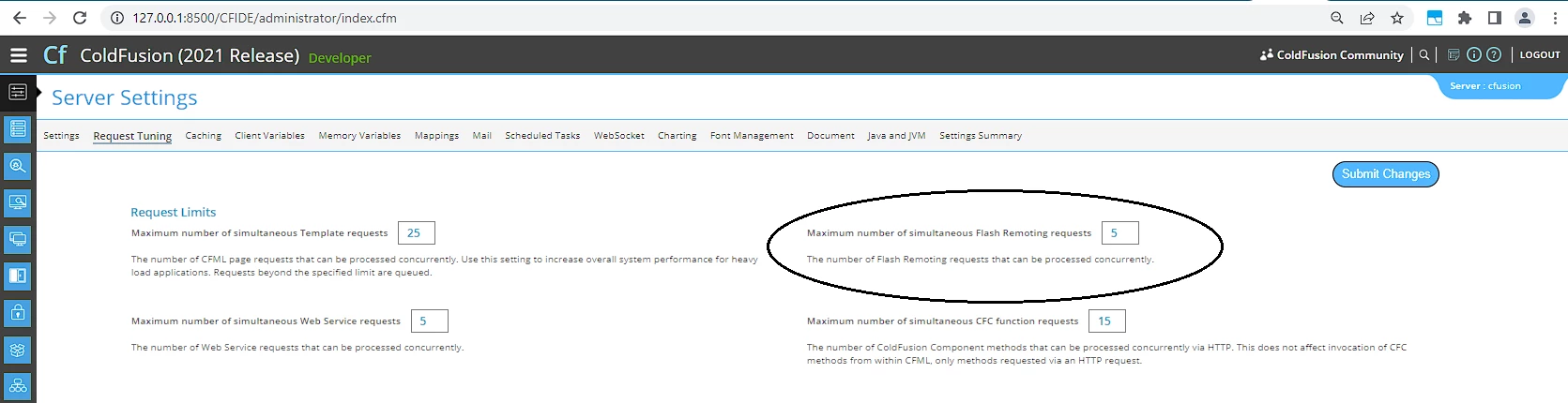Click the Request Limits heading
This screenshot has height=403, width=1568.
click(174, 213)
